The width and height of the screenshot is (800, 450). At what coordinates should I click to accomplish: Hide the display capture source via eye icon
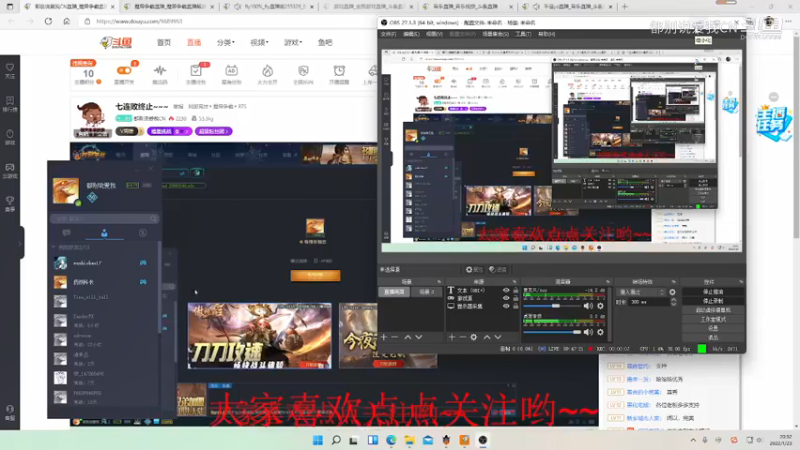[506, 306]
